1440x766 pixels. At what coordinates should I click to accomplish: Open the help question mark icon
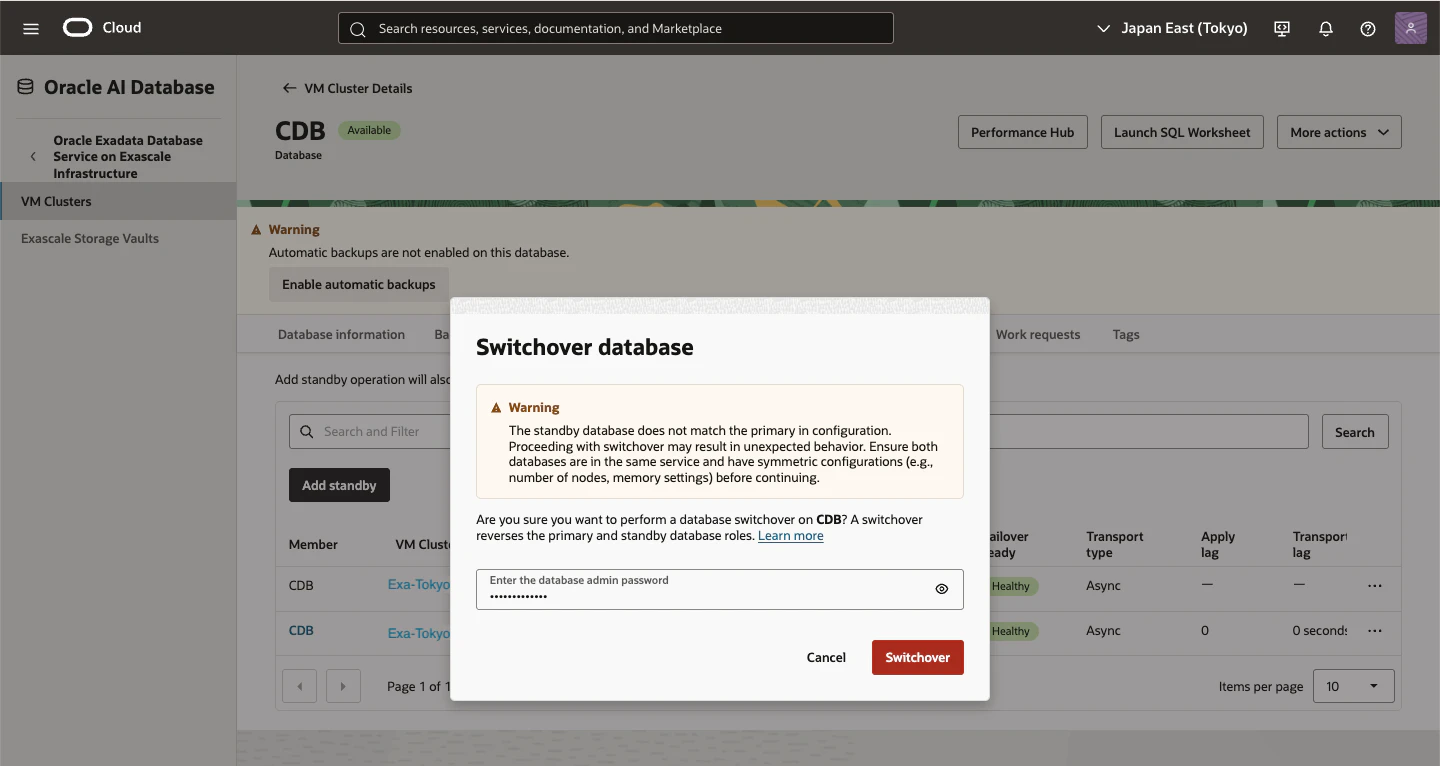[x=1368, y=28]
